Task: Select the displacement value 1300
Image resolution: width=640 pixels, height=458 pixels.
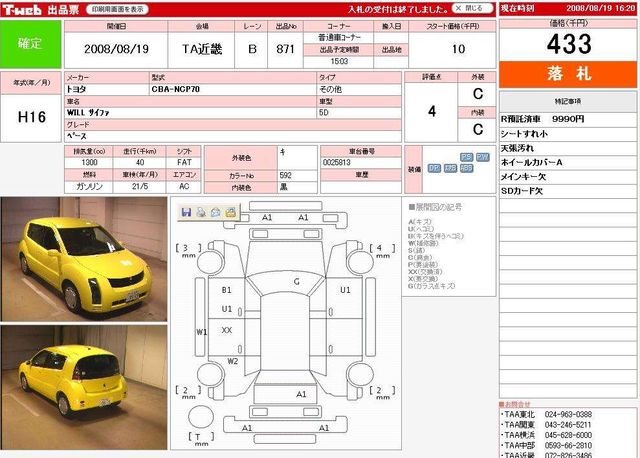Action: tap(89, 162)
